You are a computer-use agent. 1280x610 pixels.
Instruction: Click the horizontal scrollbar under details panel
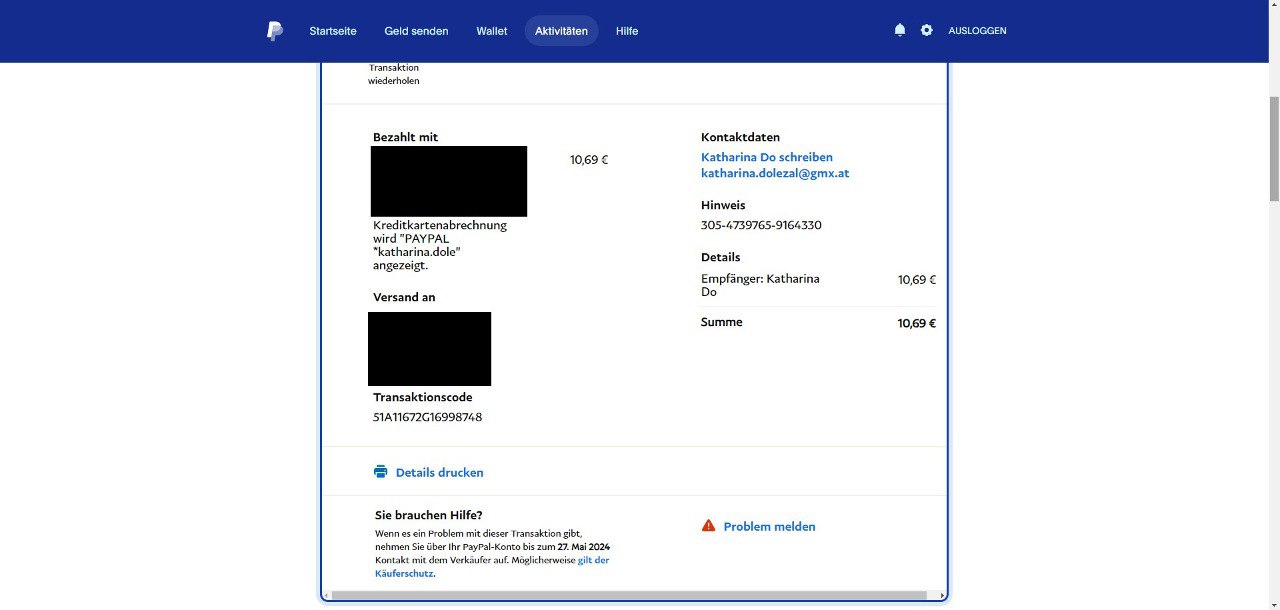tap(628, 595)
